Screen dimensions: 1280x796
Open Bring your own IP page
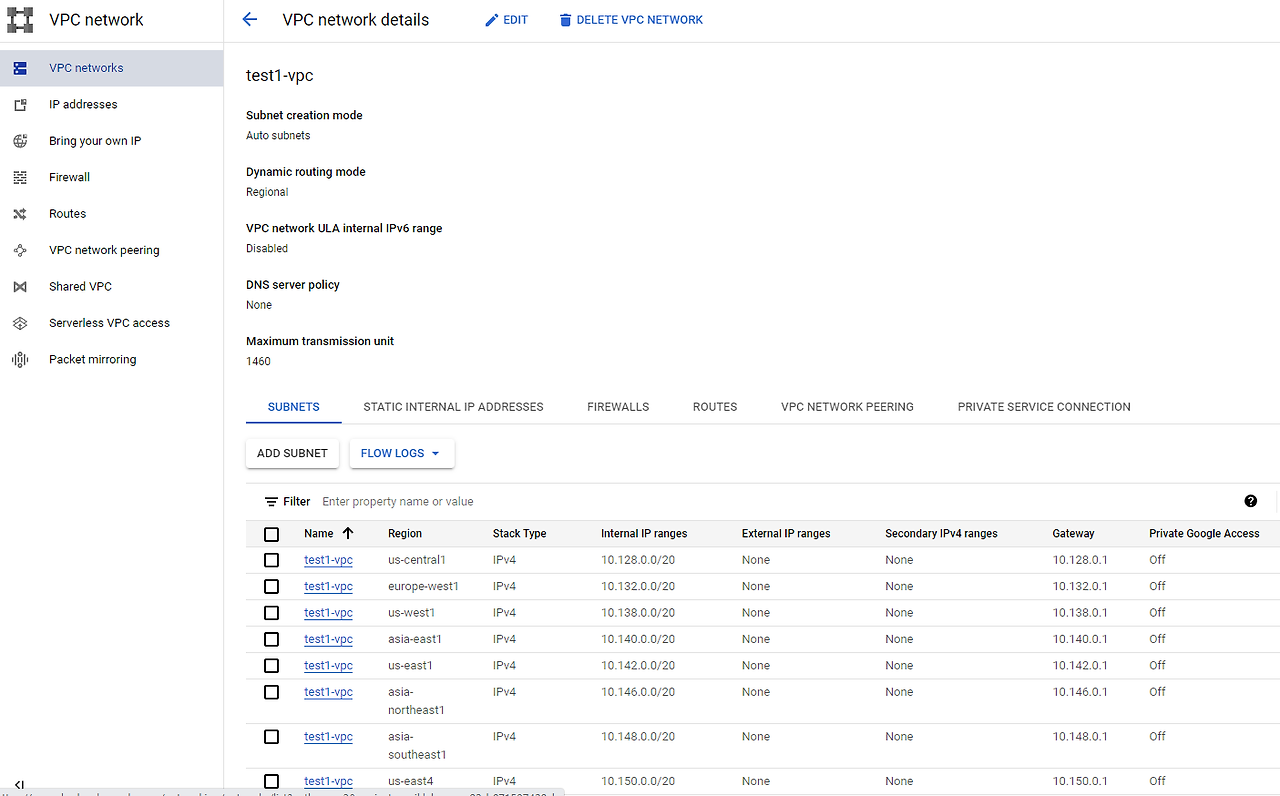pos(111,141)
